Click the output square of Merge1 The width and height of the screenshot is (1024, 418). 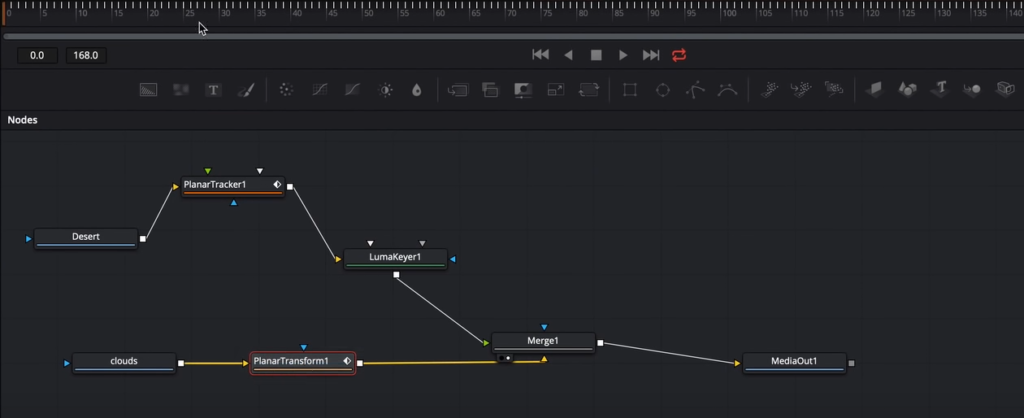tap(600, 342)
